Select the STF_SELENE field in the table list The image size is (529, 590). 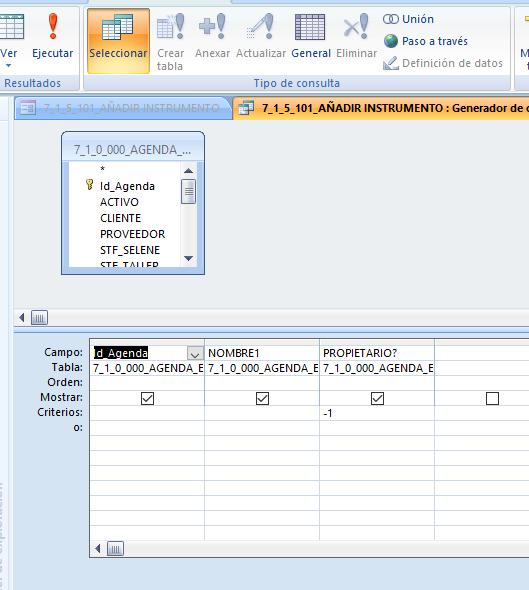pyautogui.click(x=130, y=250)
